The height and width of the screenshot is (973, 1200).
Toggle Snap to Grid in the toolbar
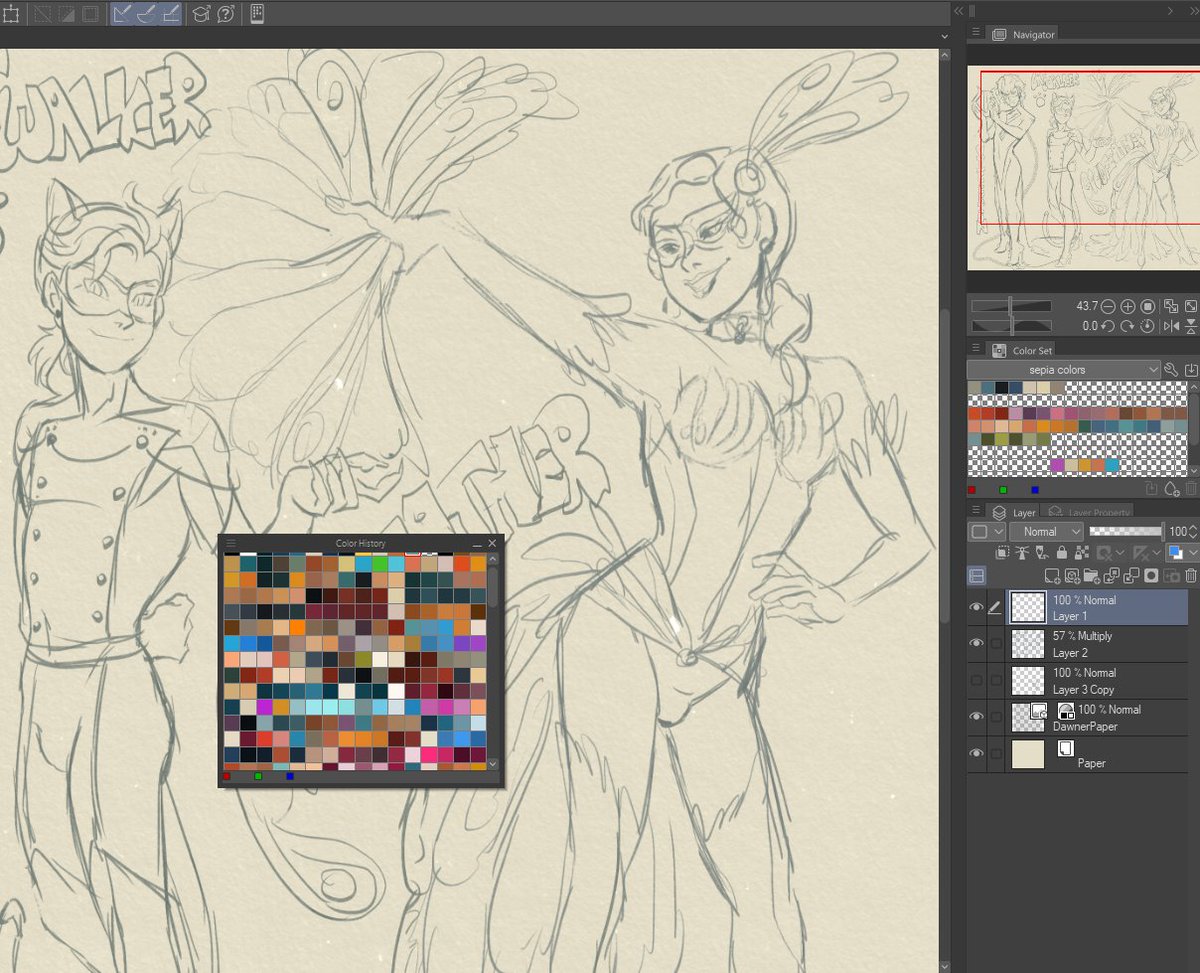pyautogui.click(x=171, y=14)
